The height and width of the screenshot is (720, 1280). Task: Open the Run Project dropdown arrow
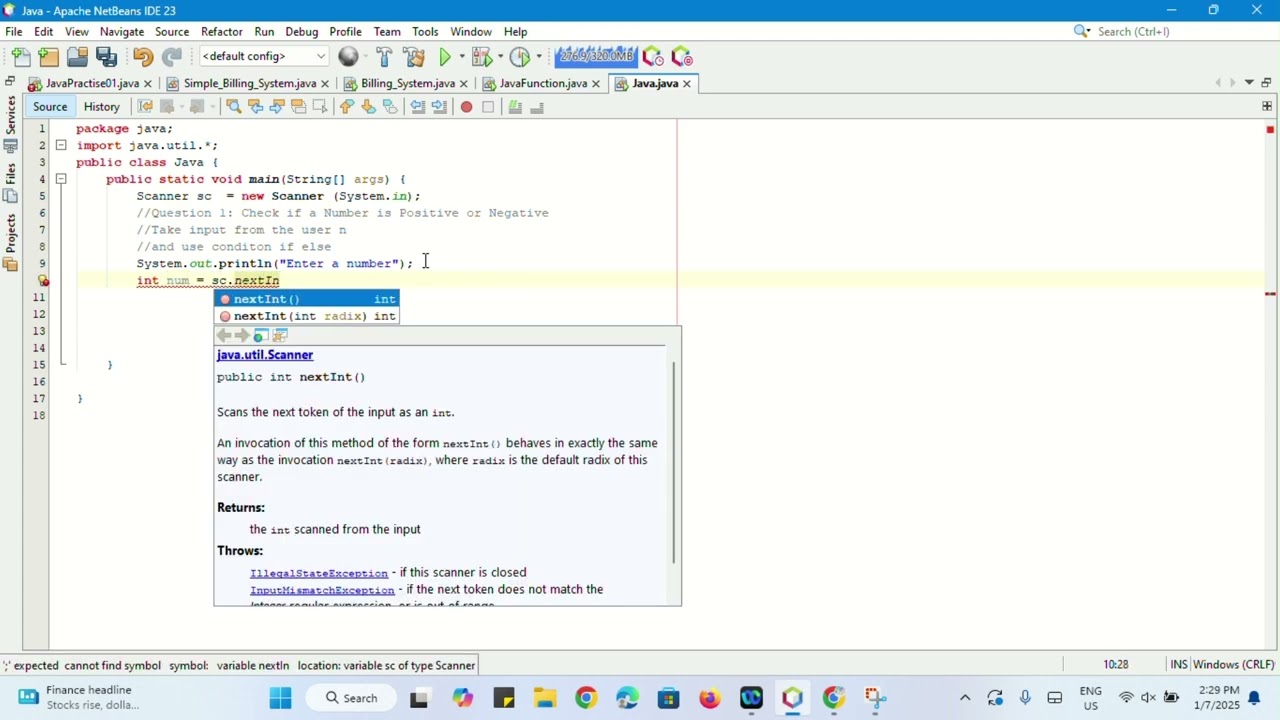462,57
